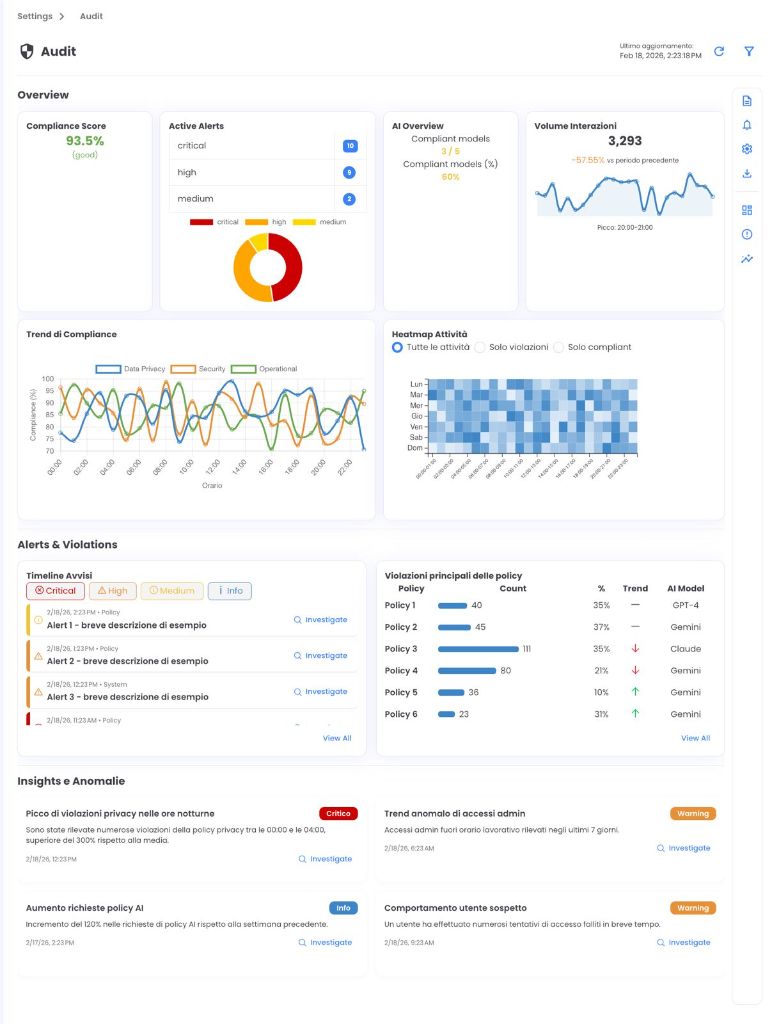This screenshot has width=772, height=1024.
Task: Investigate the Trend anomalo di accessi admin insight
Action: [x=684, y=848]
